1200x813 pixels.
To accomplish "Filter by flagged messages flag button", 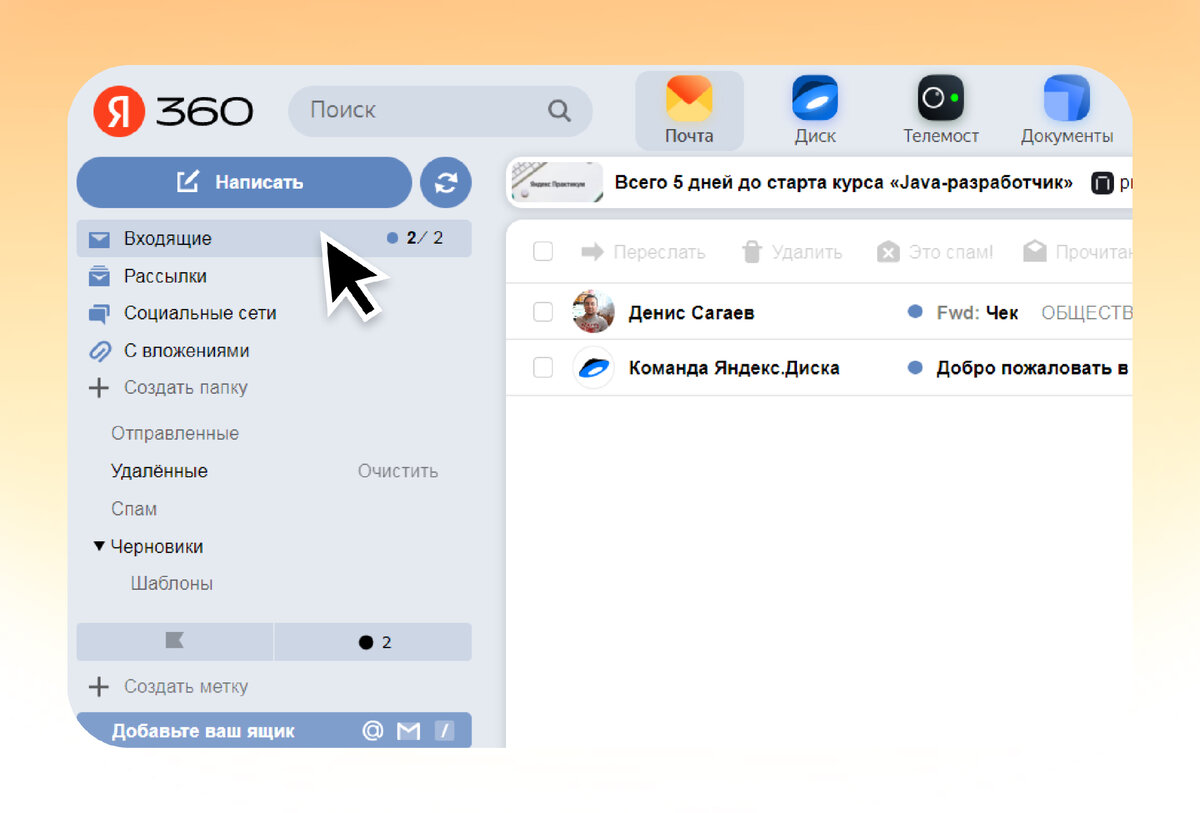I will pyautogui.click(x=175, y=642).
